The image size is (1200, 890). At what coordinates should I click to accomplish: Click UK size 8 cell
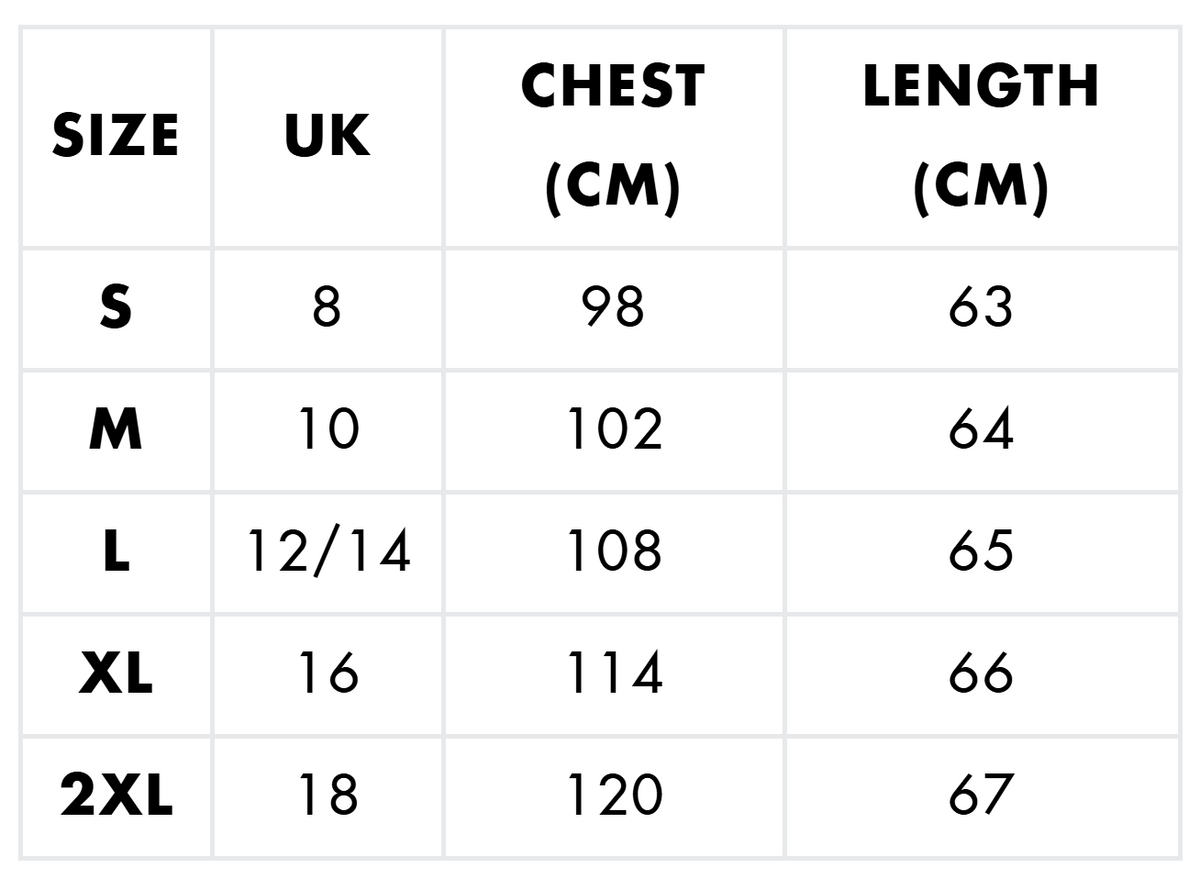tap(327, 308)
